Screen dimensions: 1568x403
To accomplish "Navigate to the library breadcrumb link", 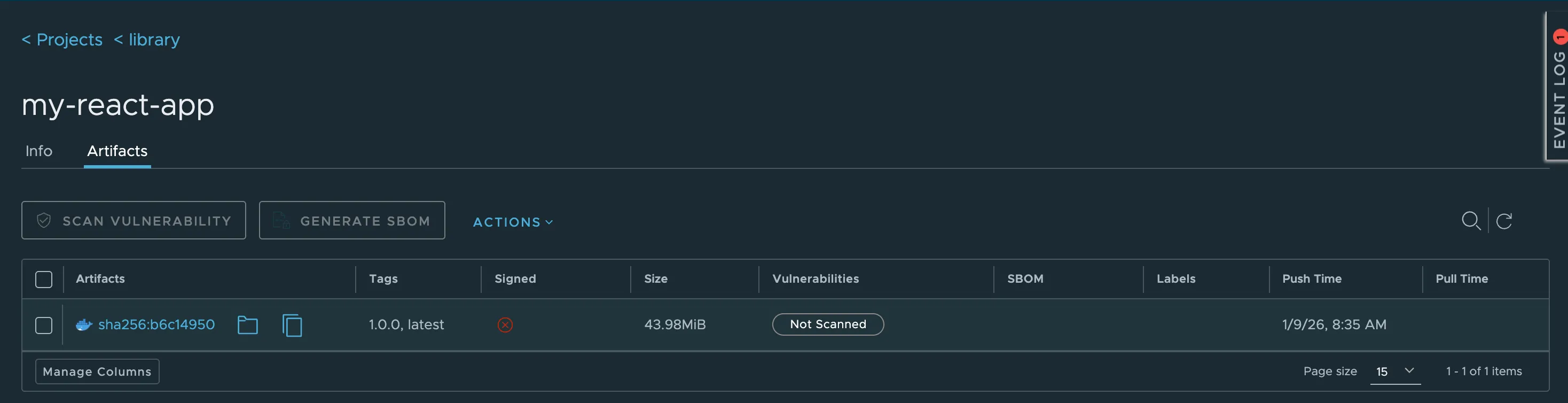I will (x=147, y=40).
